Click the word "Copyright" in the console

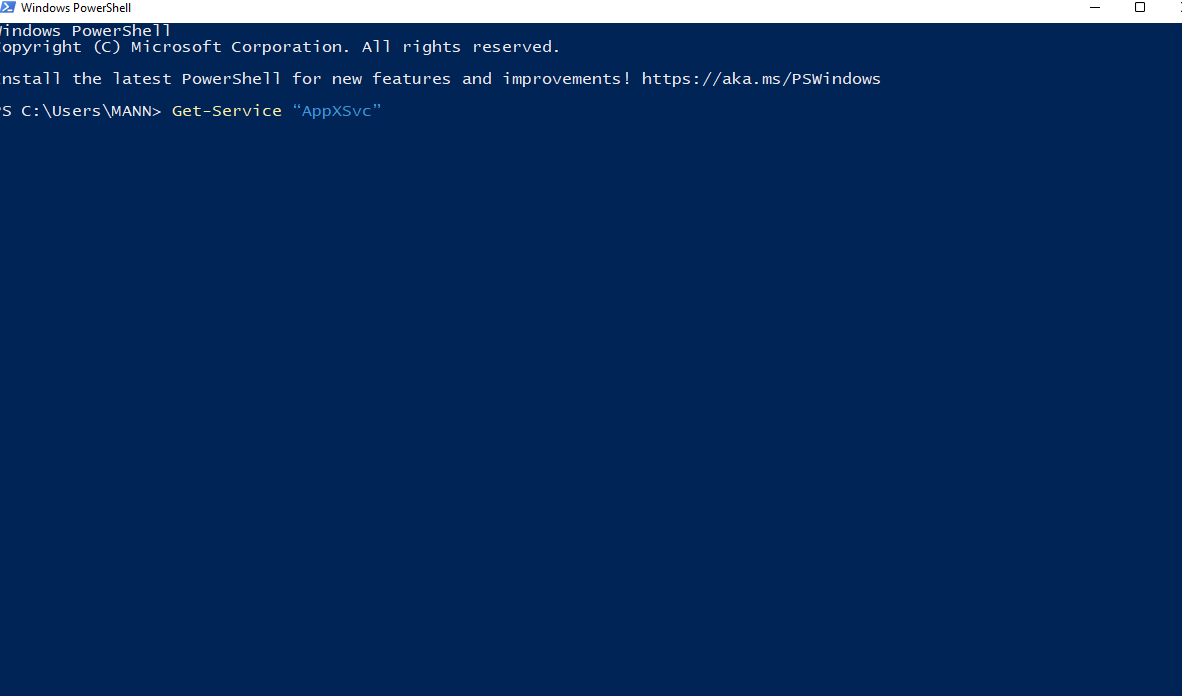point(39,47)
